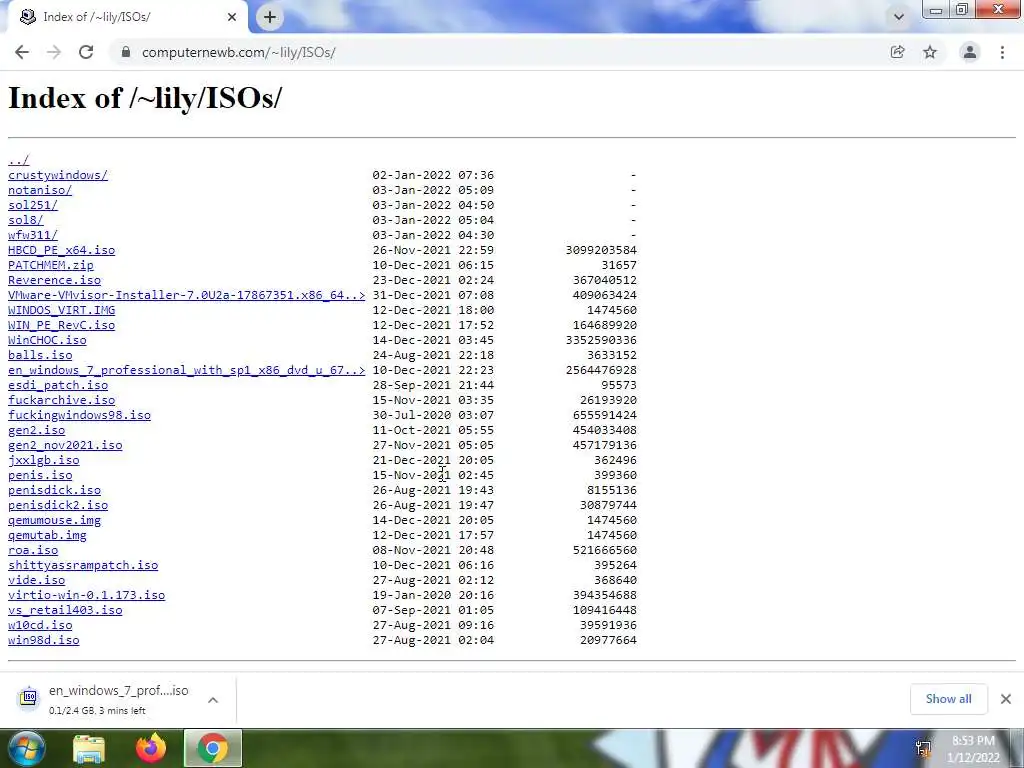Click the size value 20977664

point(608,641)
